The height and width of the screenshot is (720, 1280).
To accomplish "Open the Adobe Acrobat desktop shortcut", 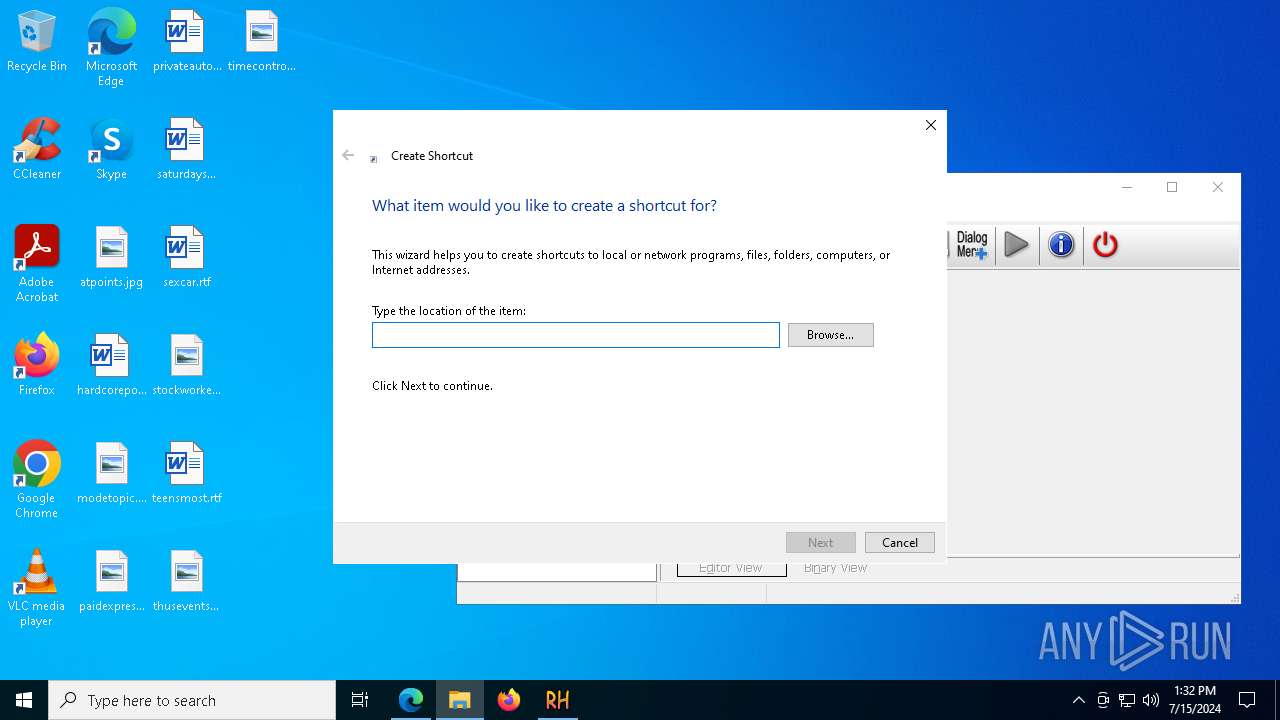I will (37, 264).
